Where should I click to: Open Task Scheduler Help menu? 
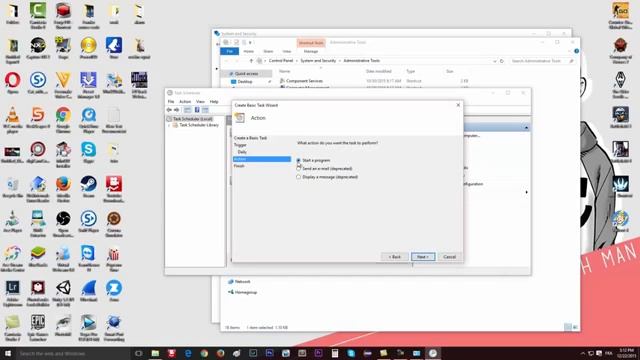pos(214,102)
